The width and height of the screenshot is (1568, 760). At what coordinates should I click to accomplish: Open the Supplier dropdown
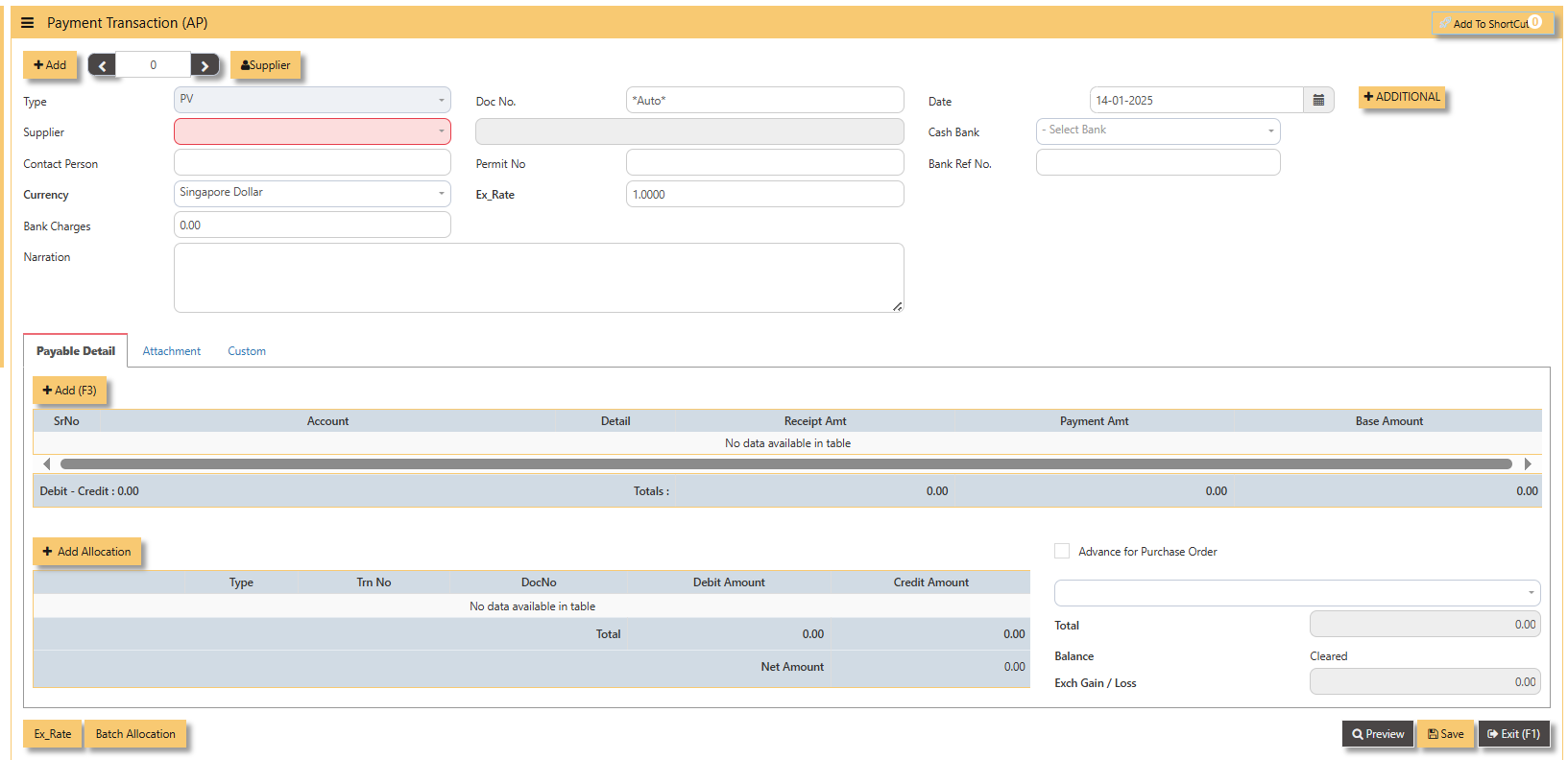(312, 131)
